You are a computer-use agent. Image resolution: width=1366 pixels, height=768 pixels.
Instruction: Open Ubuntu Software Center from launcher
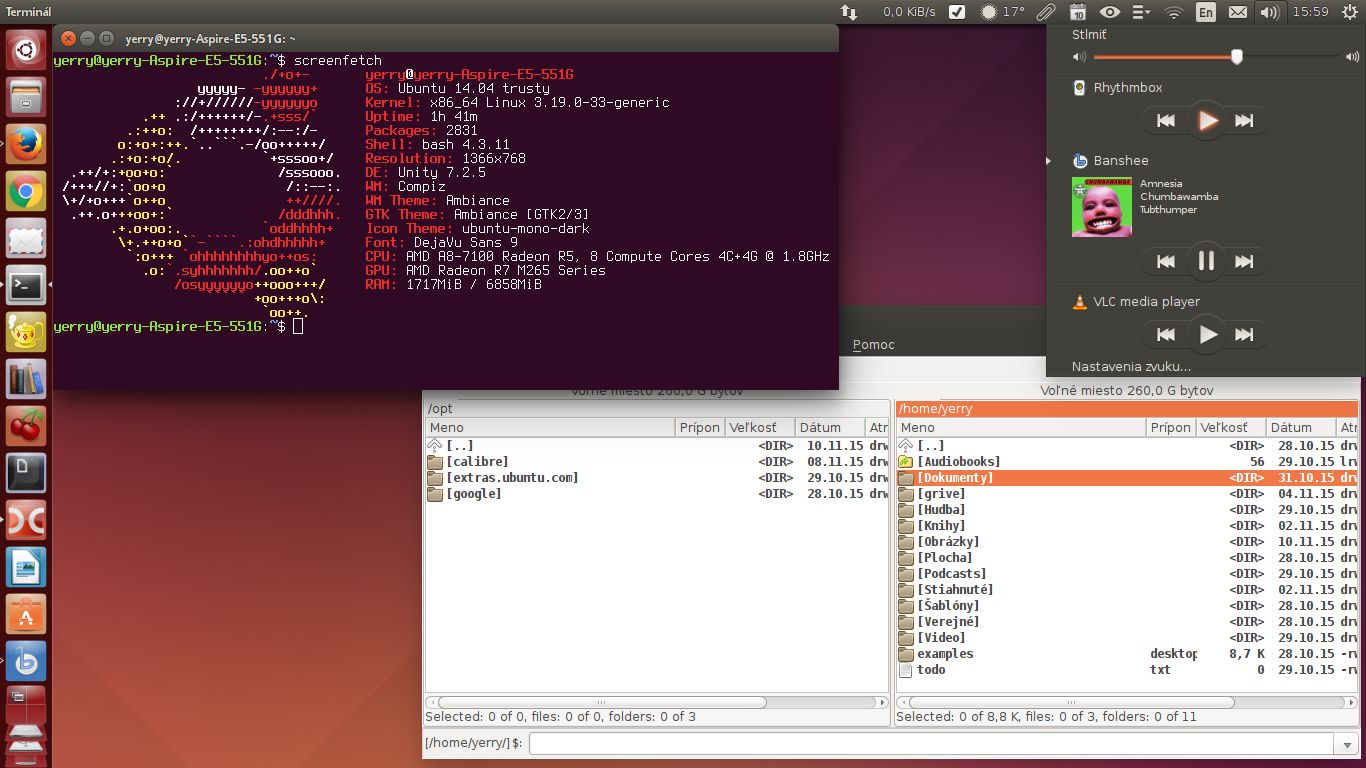point(26,616)
